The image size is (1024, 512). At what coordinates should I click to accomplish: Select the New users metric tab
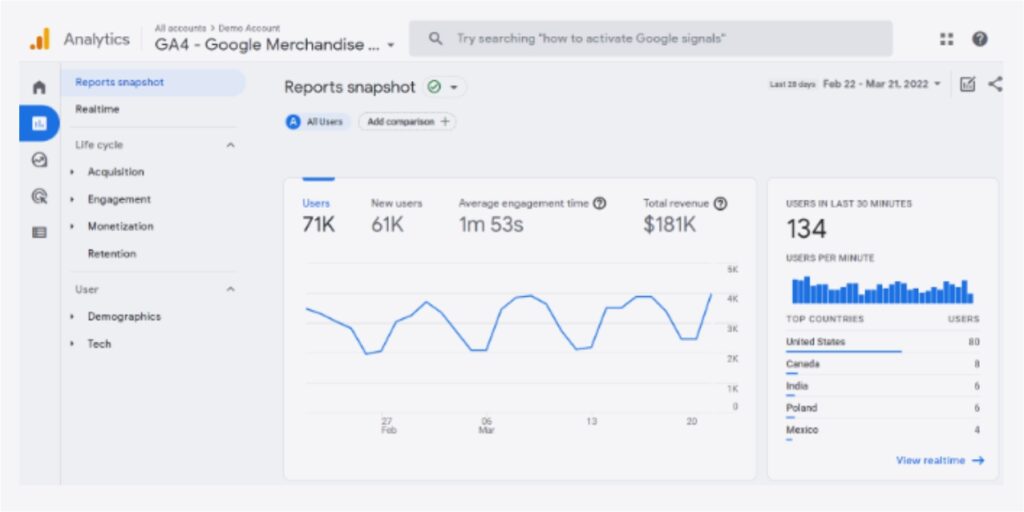[396, 216]
